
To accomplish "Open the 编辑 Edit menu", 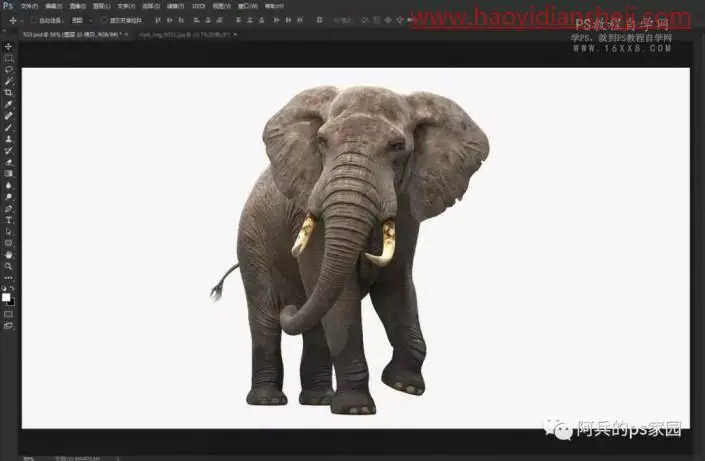I will (54, 6).
